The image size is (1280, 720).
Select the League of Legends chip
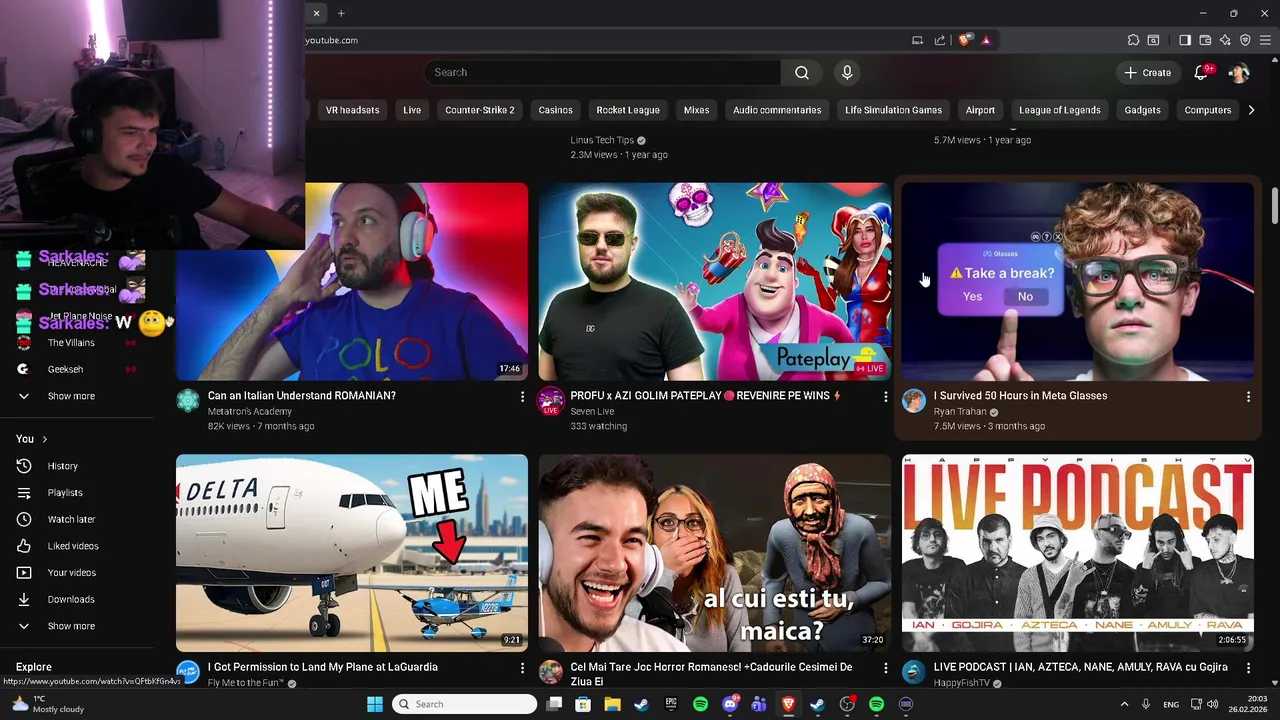(1059, 110)
